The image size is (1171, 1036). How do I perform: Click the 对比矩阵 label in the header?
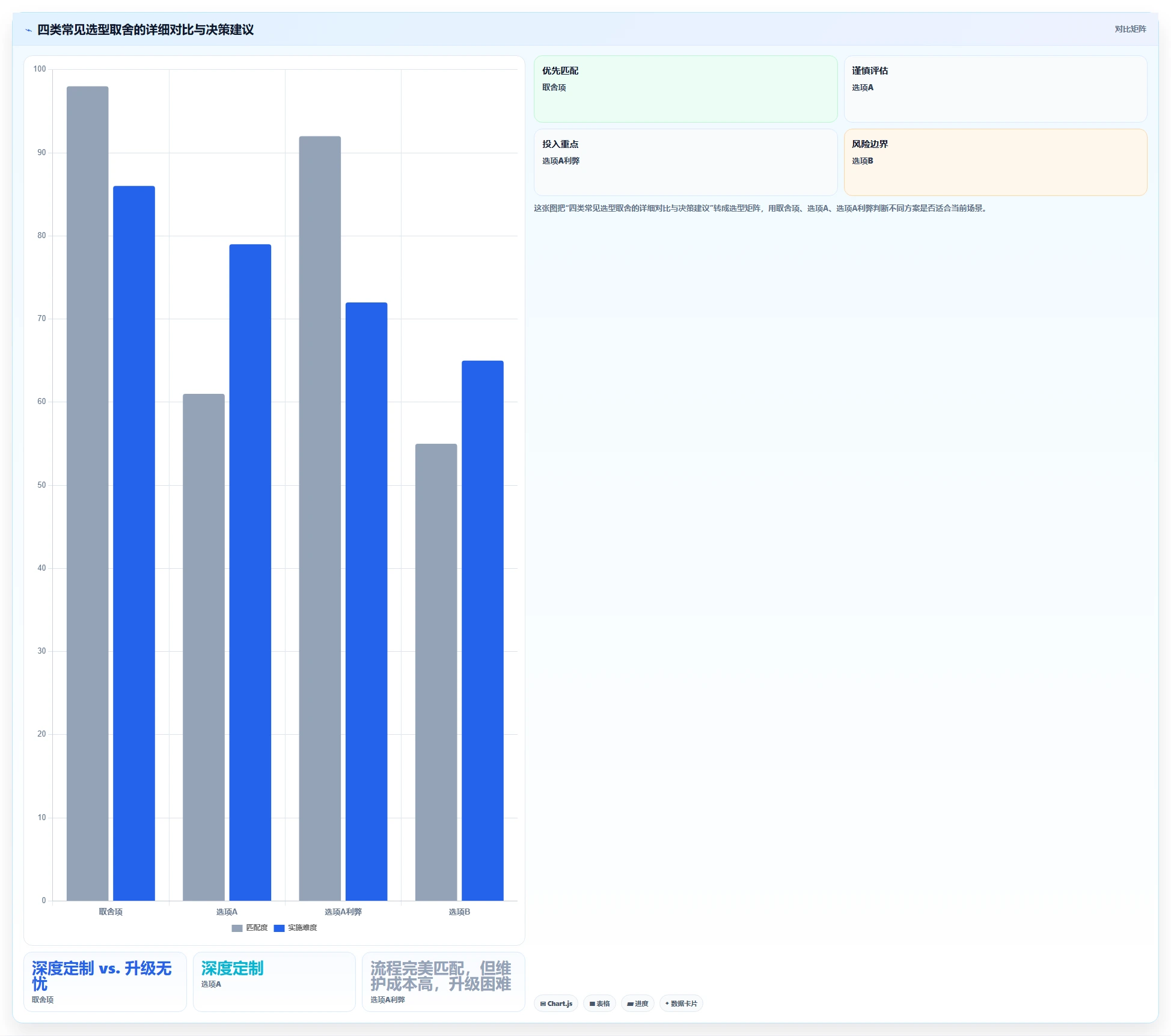(x=1130, y=29)
